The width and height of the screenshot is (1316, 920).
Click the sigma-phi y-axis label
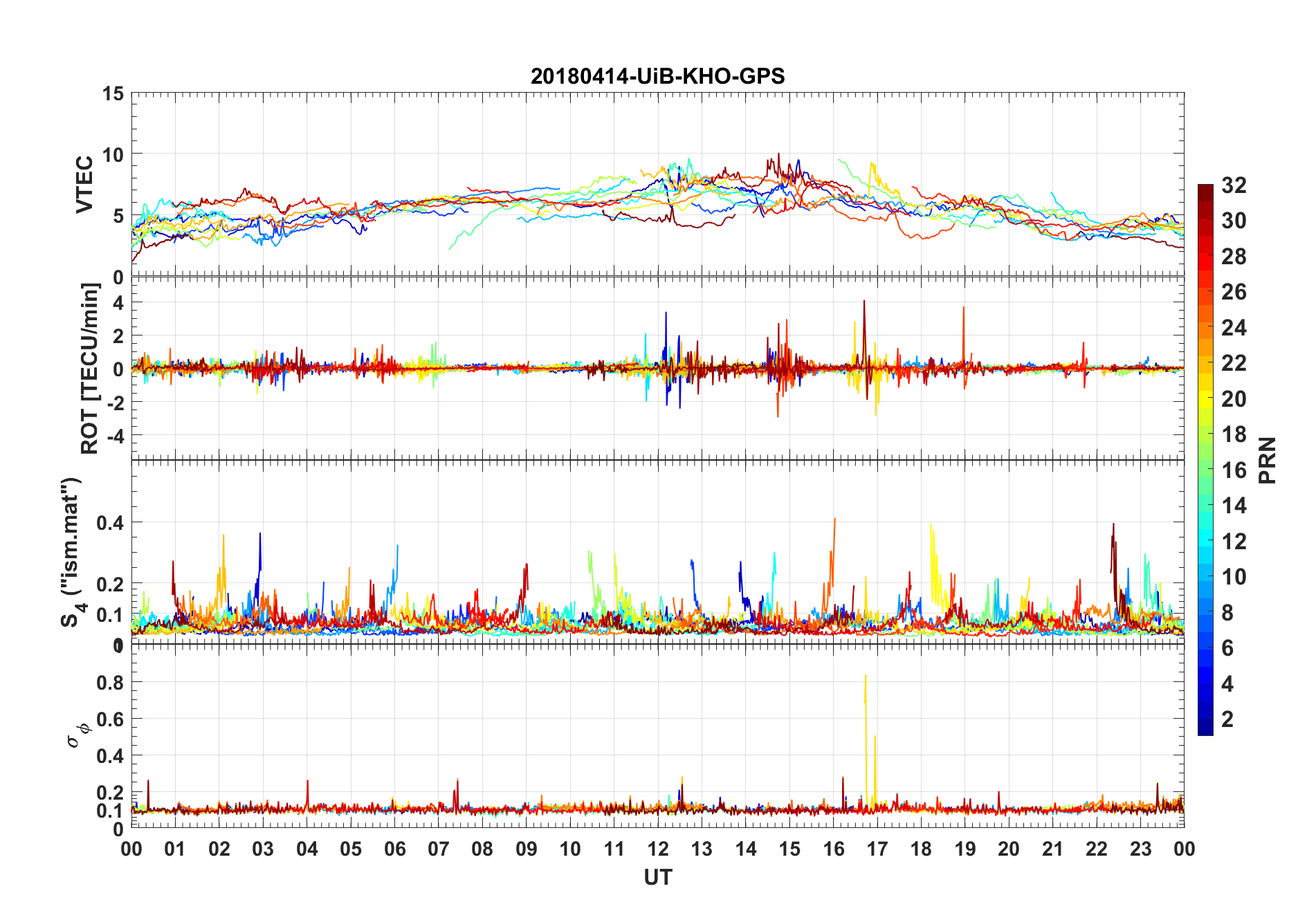(78, 735)
